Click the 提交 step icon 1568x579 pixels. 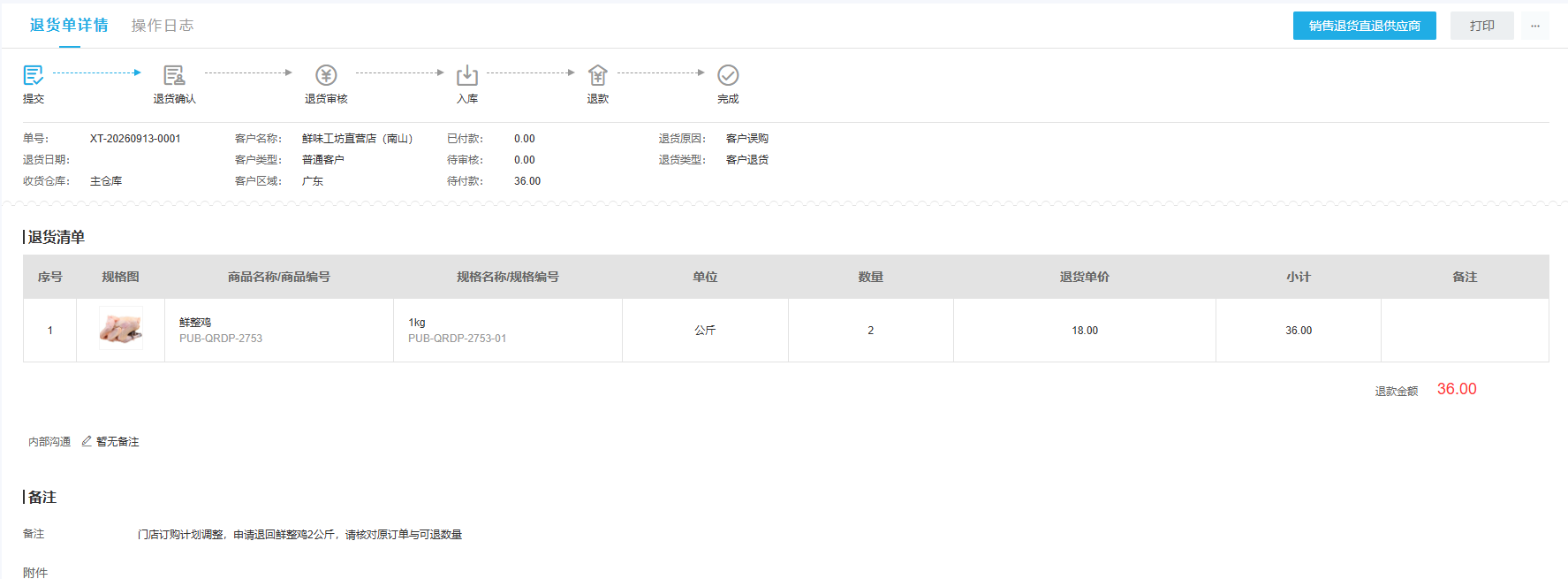click(x=34, y=75)
